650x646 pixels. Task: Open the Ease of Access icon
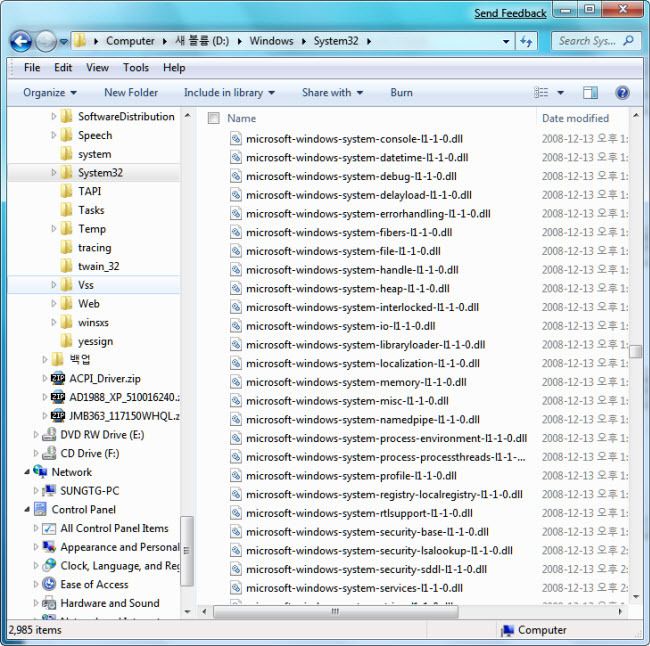[x=49, y=584]
